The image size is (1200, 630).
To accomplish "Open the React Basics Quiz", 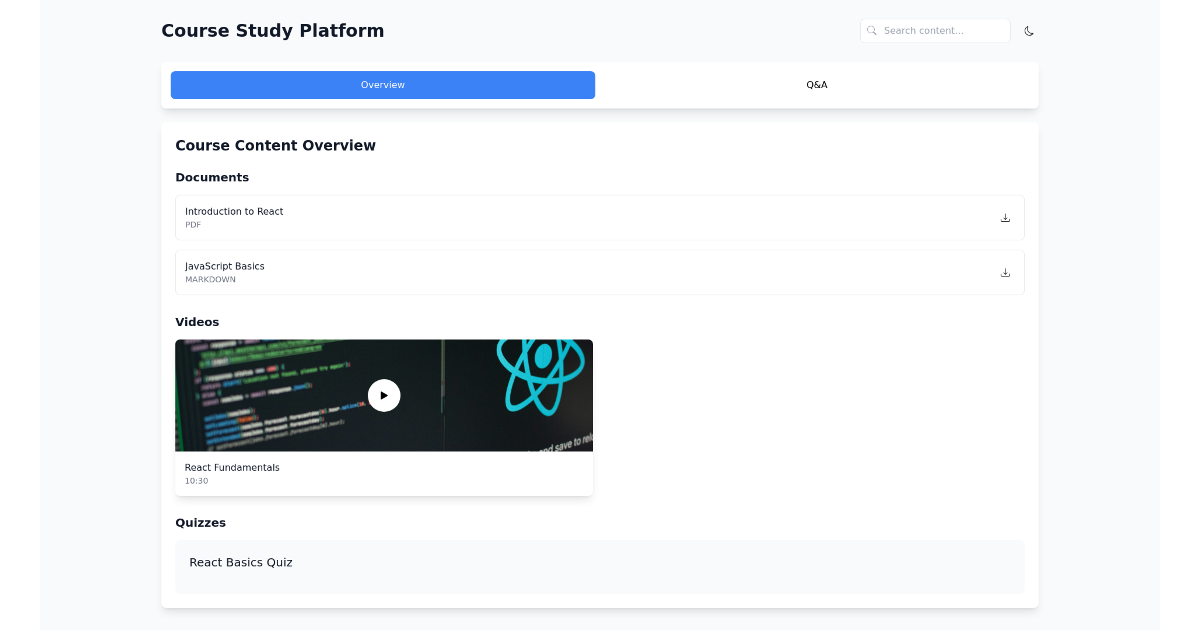I will pos(600,567).
